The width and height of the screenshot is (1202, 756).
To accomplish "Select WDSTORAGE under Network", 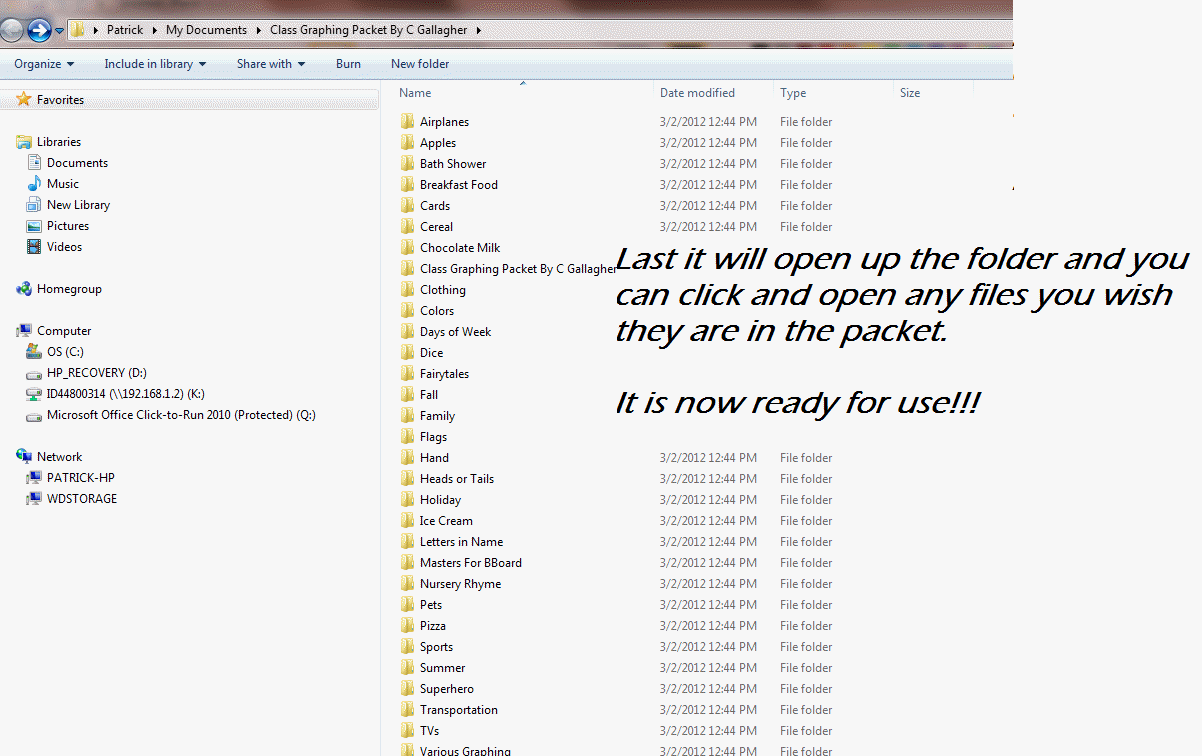I will click(x=82, y=499).
